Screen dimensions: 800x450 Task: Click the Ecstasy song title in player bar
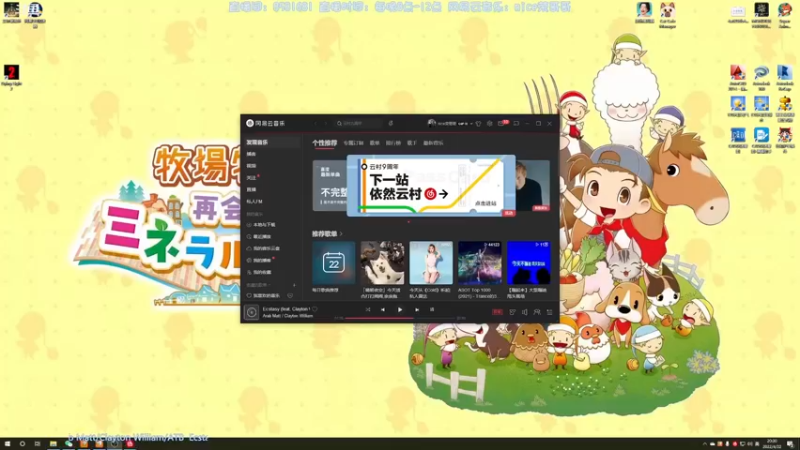[x=286, y=309]
